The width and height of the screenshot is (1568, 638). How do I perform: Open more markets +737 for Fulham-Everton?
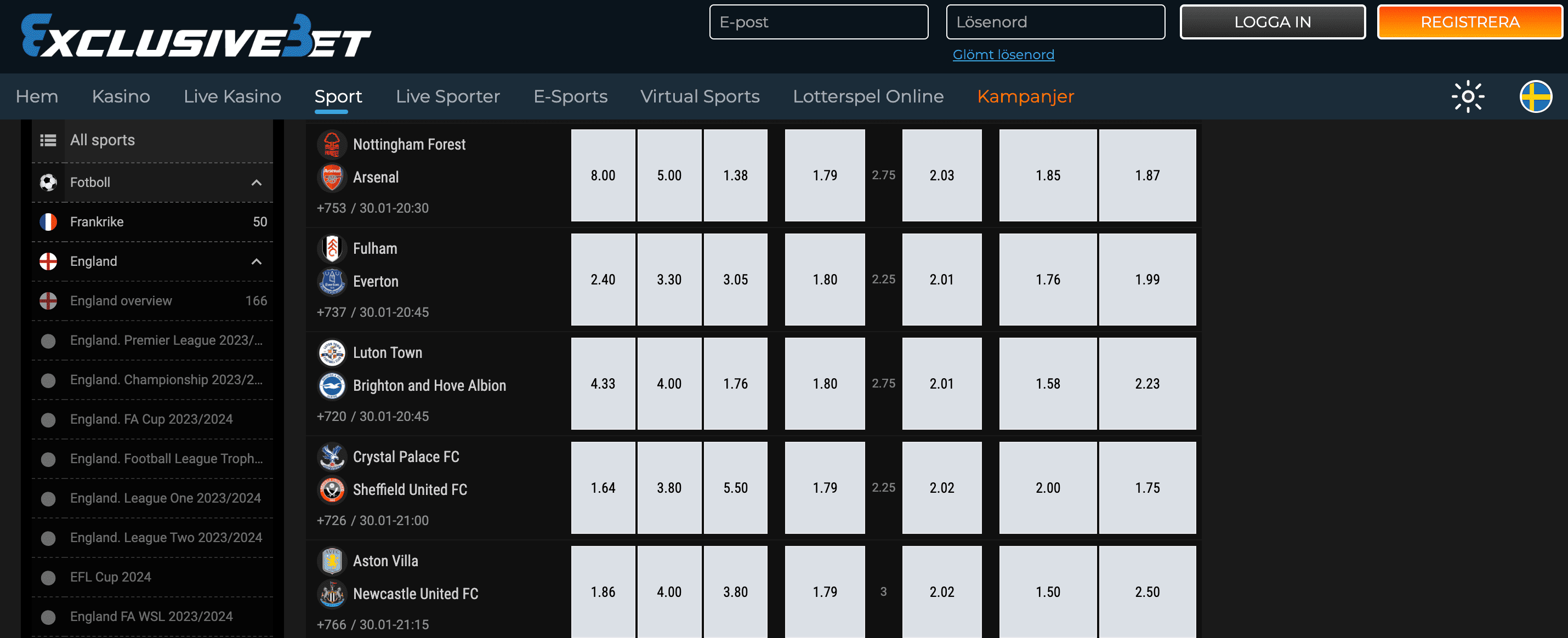pyautogui.click(x=331, y=312)
